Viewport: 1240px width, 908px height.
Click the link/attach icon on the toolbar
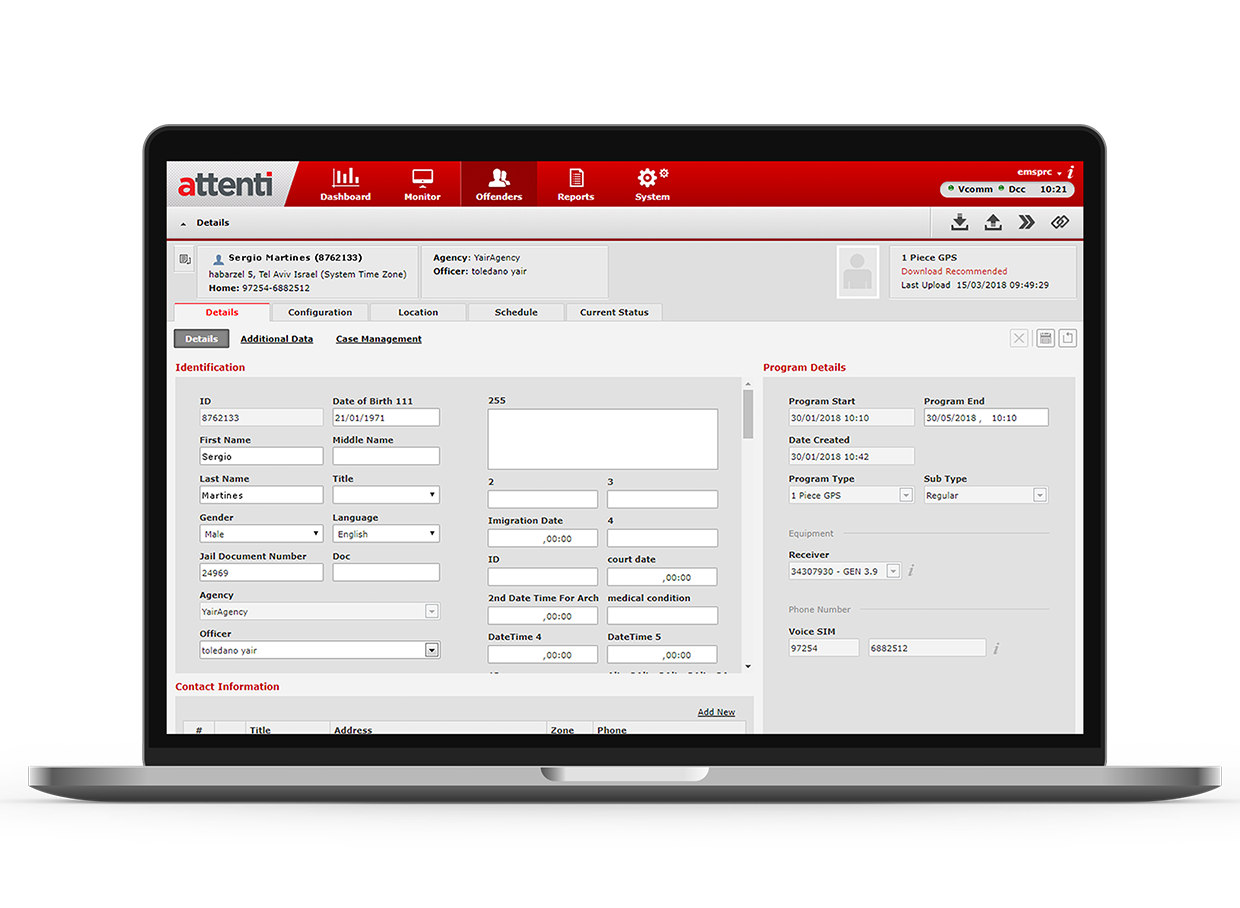point(1060,222)
